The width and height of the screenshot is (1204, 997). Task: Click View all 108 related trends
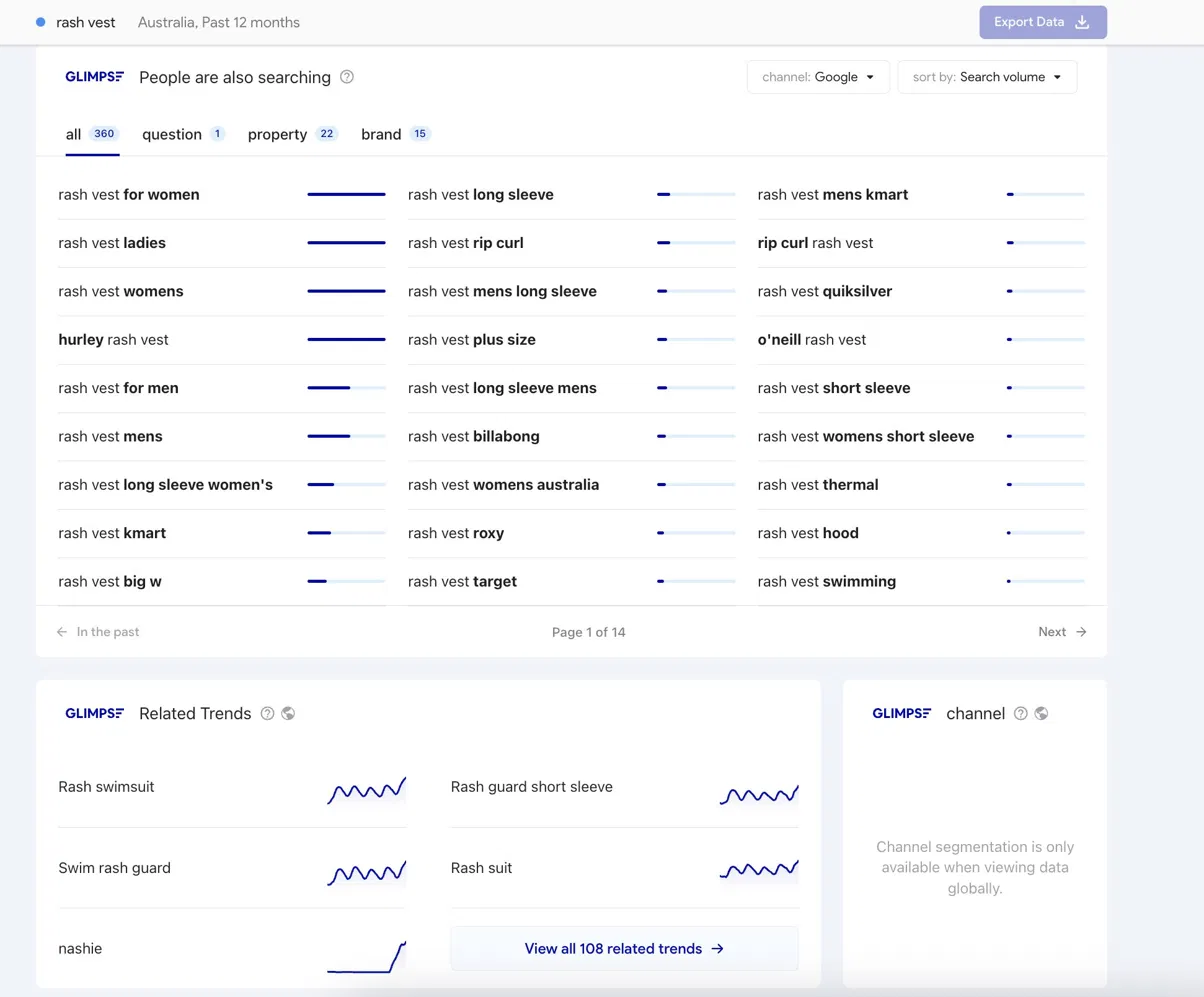[x=624, y=949]
